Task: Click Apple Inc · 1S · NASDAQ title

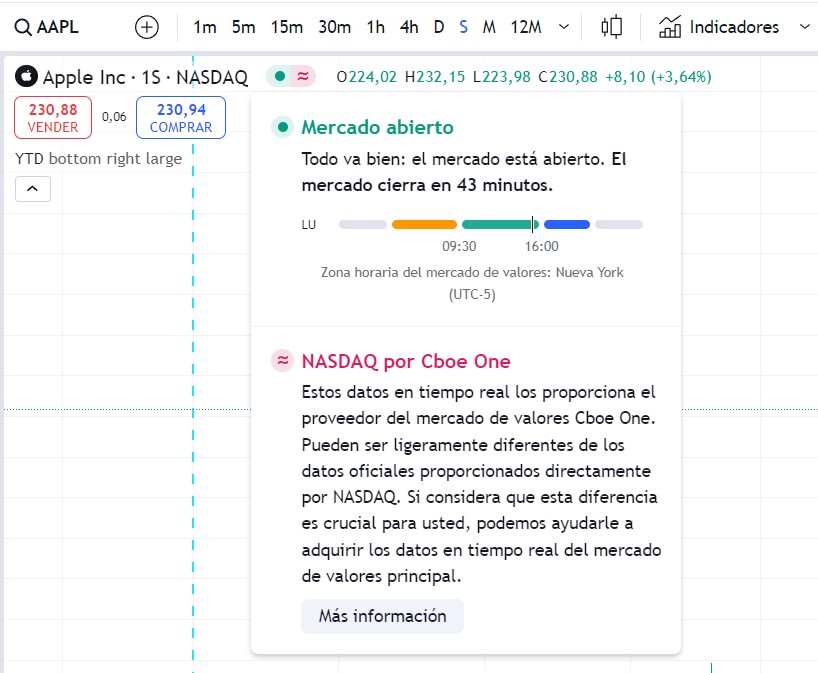Action: pyautogui.click(x=145, y=77)
